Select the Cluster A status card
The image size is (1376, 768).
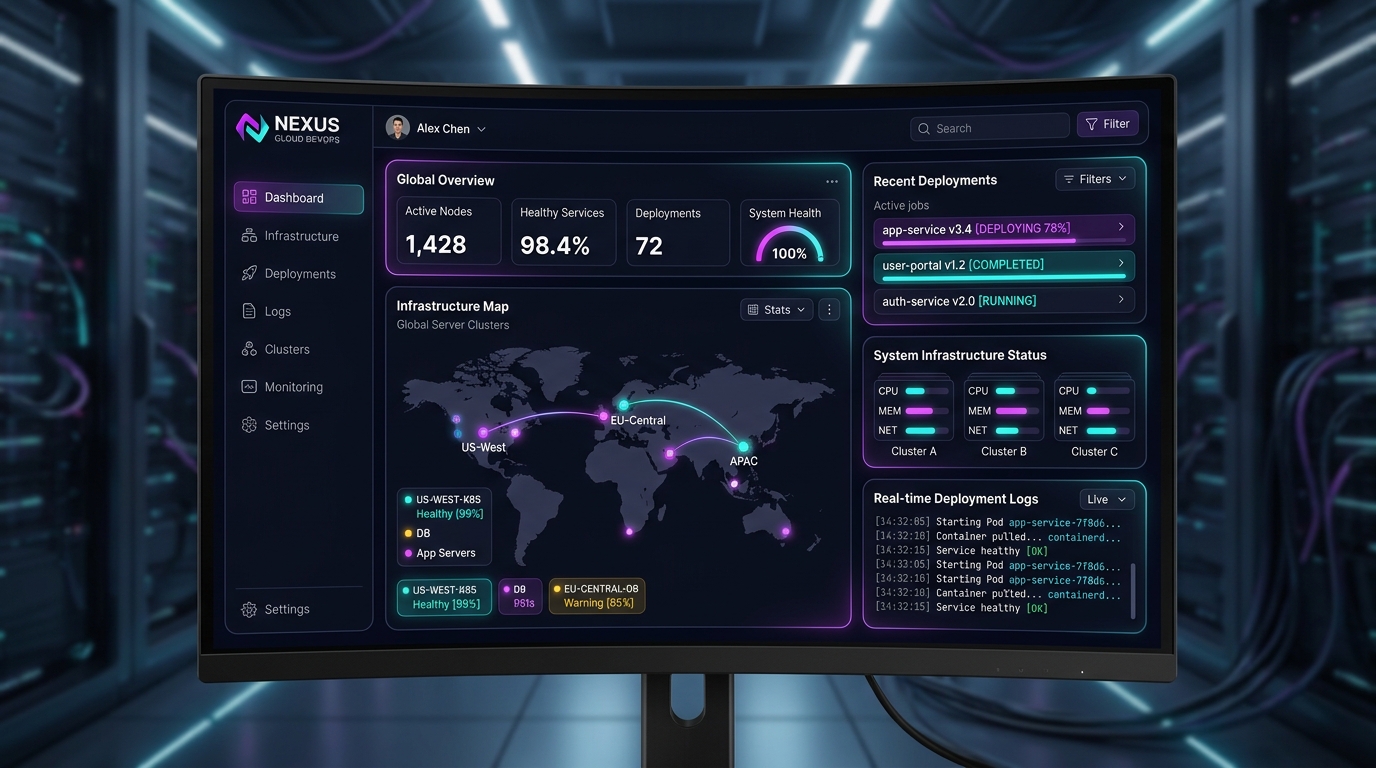[x=913, y=410]
